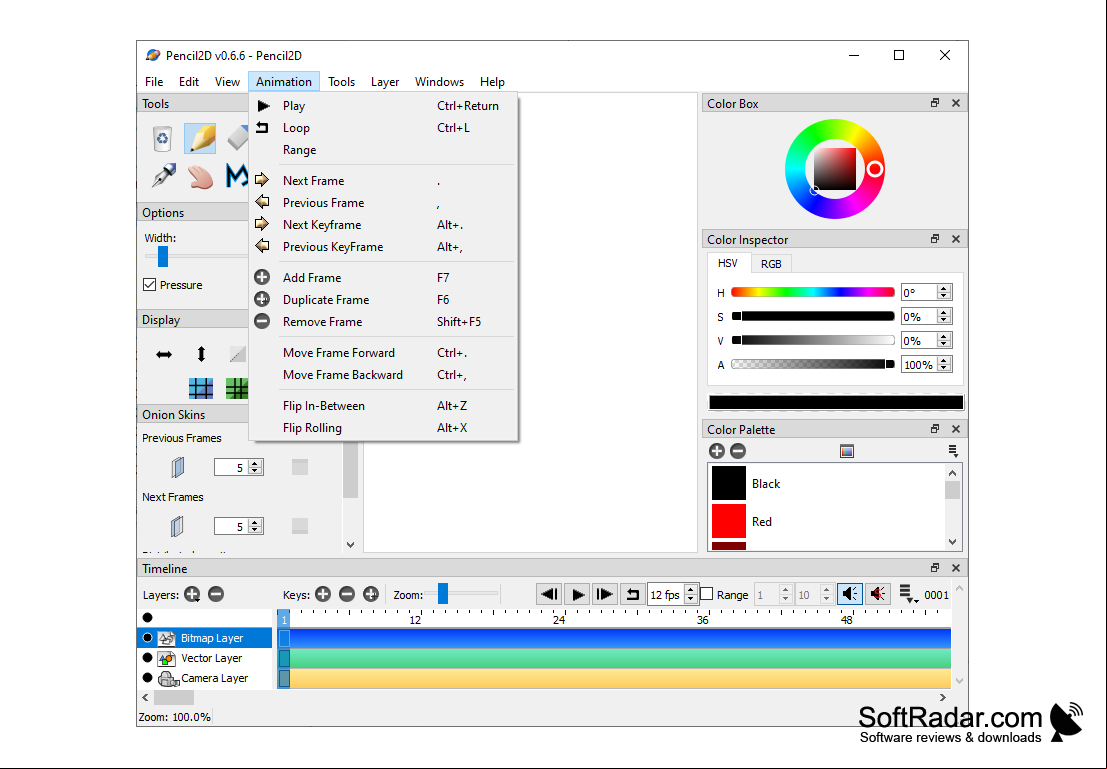1107x769 pixels.
Task: Play the animation from the Timeline play button
Action: [578, 595]
